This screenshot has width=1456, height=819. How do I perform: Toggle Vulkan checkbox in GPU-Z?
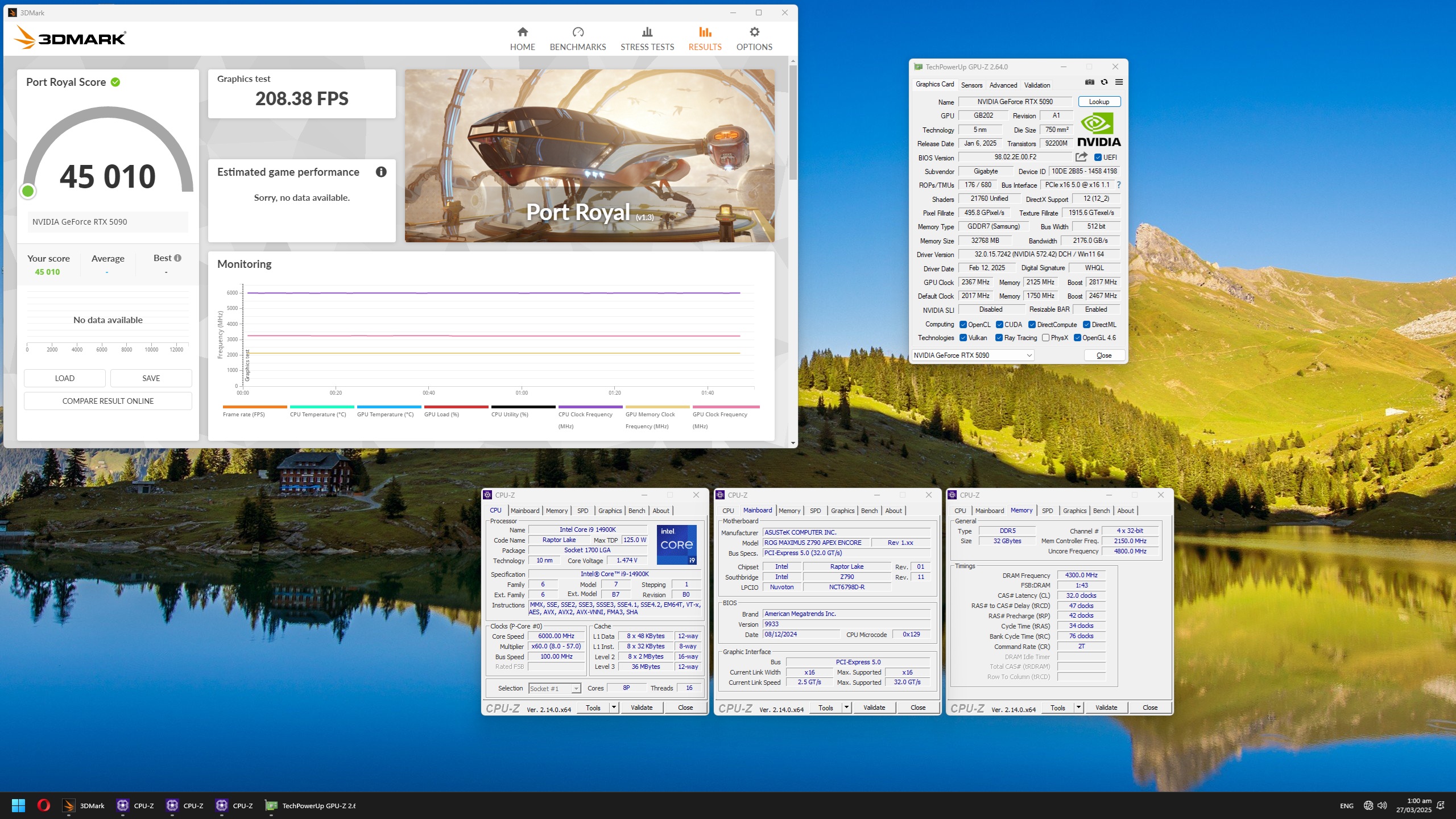click(963, 338)
